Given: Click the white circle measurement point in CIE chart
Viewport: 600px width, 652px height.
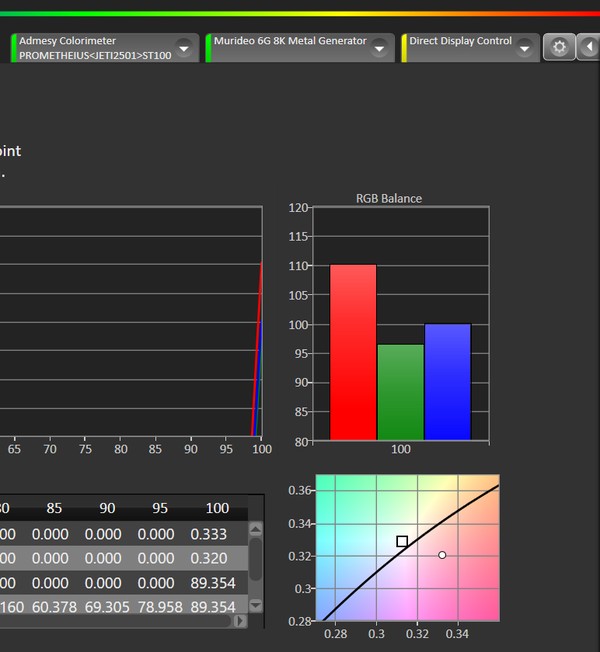Looking at the screenshot, I should pos(442,555).
